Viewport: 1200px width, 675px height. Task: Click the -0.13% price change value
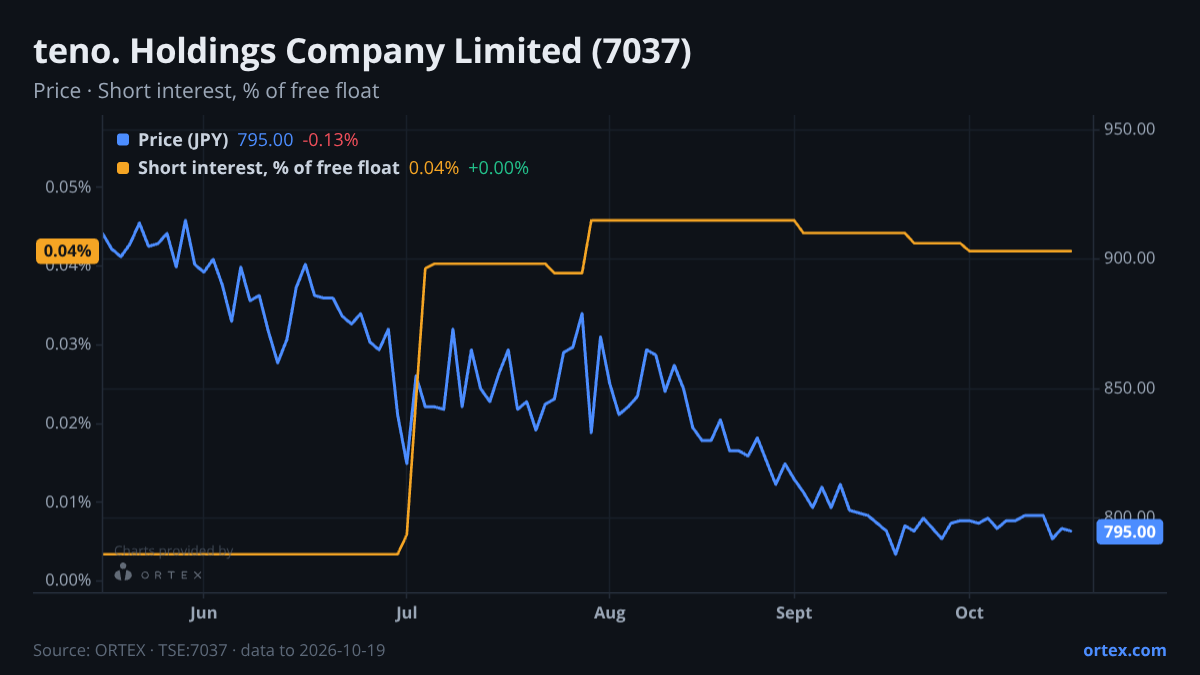coord(330,140)
